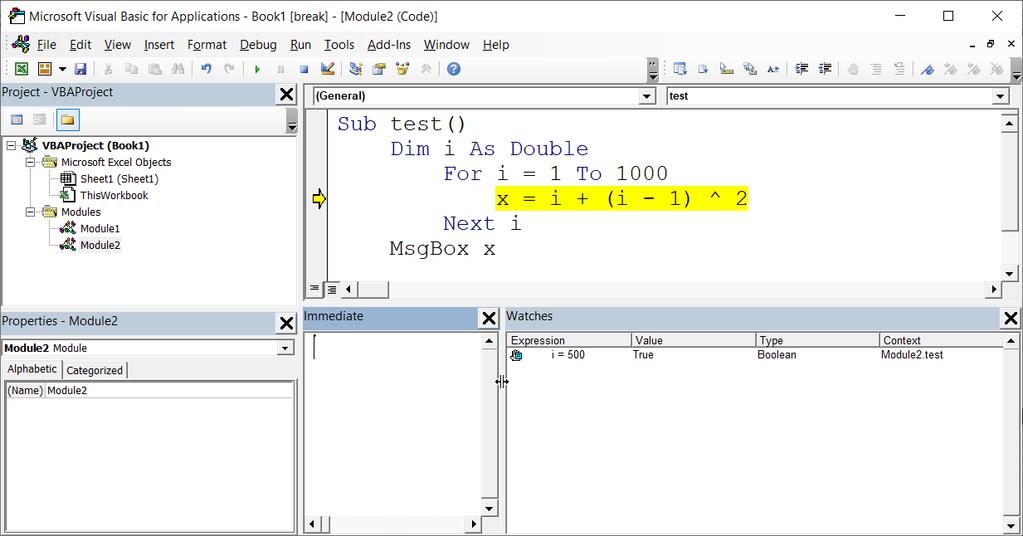Open the File menu
The width and height of the screenshot is (1023, 536).
pyautogui.click(x=46, y=45)
